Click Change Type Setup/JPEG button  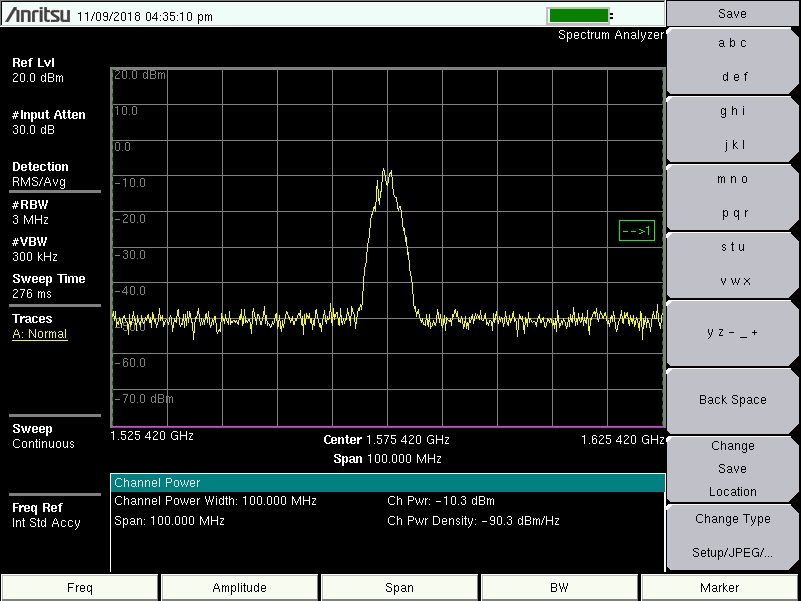732,536
